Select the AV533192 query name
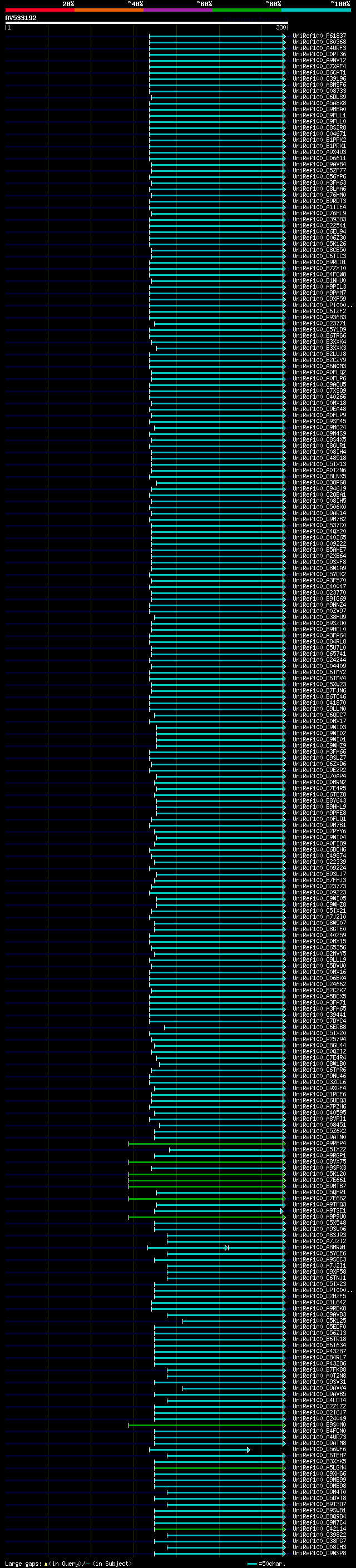The width and height of the screenshot is (356, 1568). [21, 18]
